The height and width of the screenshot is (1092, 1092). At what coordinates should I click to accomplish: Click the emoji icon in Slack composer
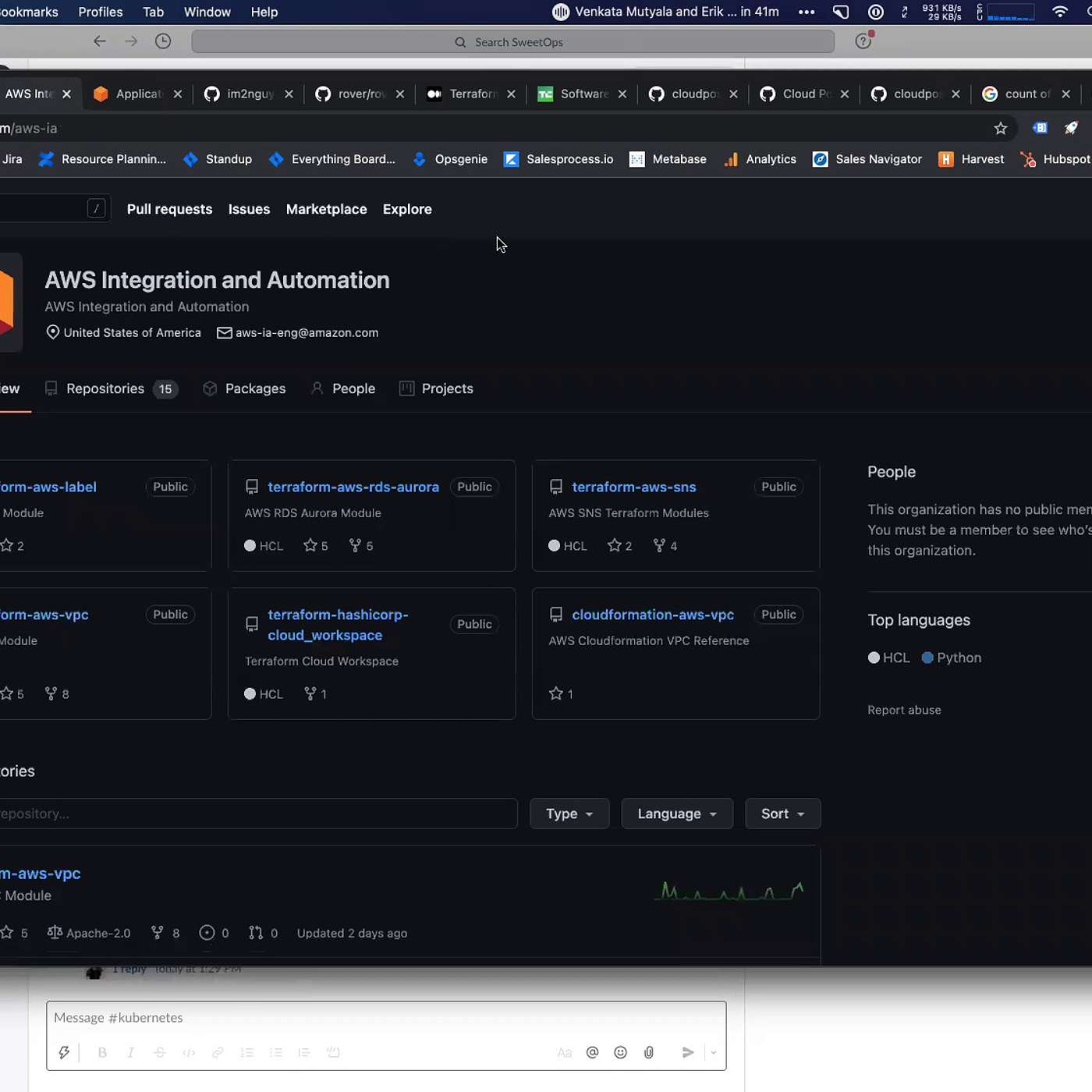pyautogui.click(x=620, y=1052)
